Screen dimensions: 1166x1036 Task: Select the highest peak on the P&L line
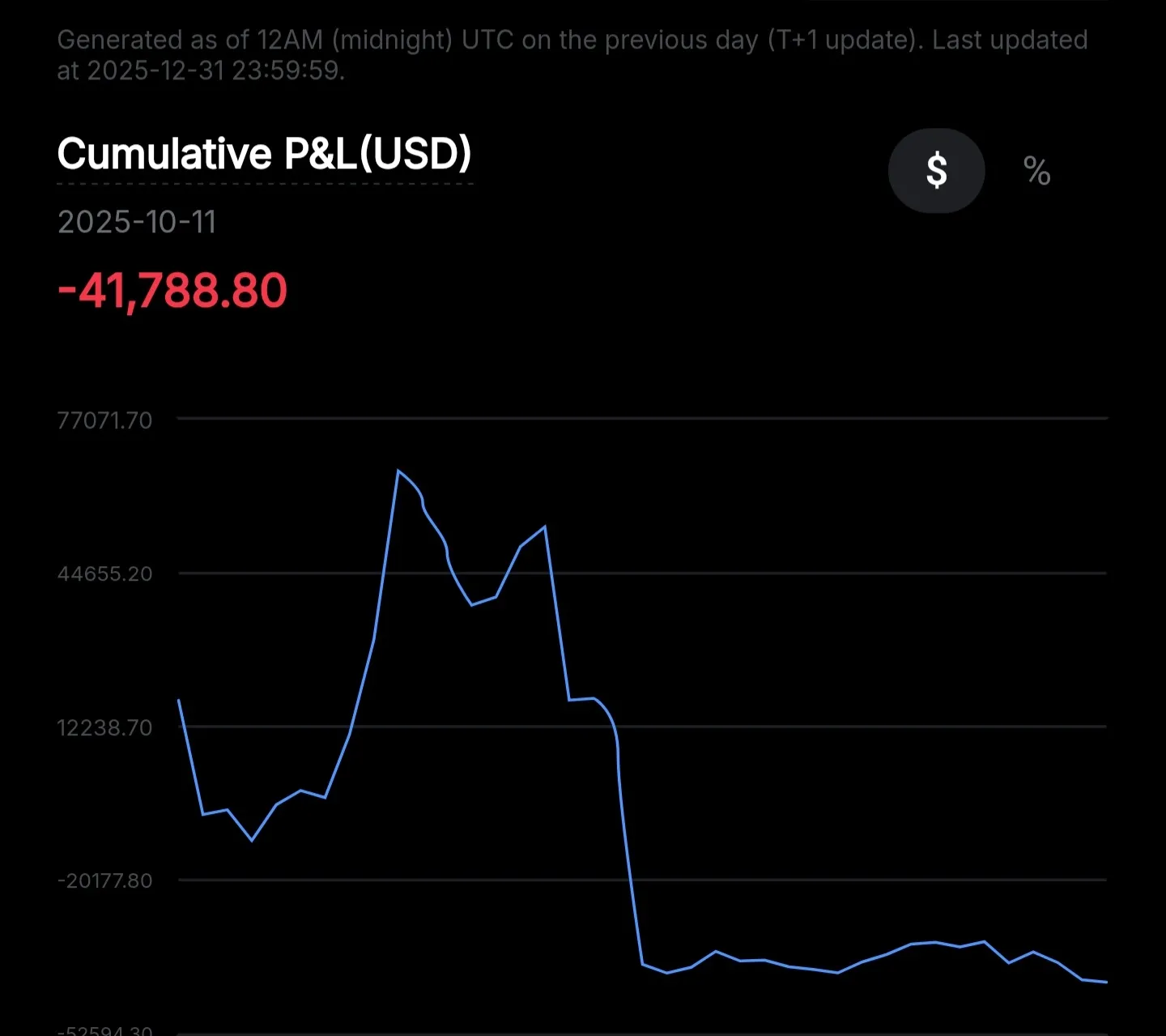pyautogui.click(x=398, y=471)
